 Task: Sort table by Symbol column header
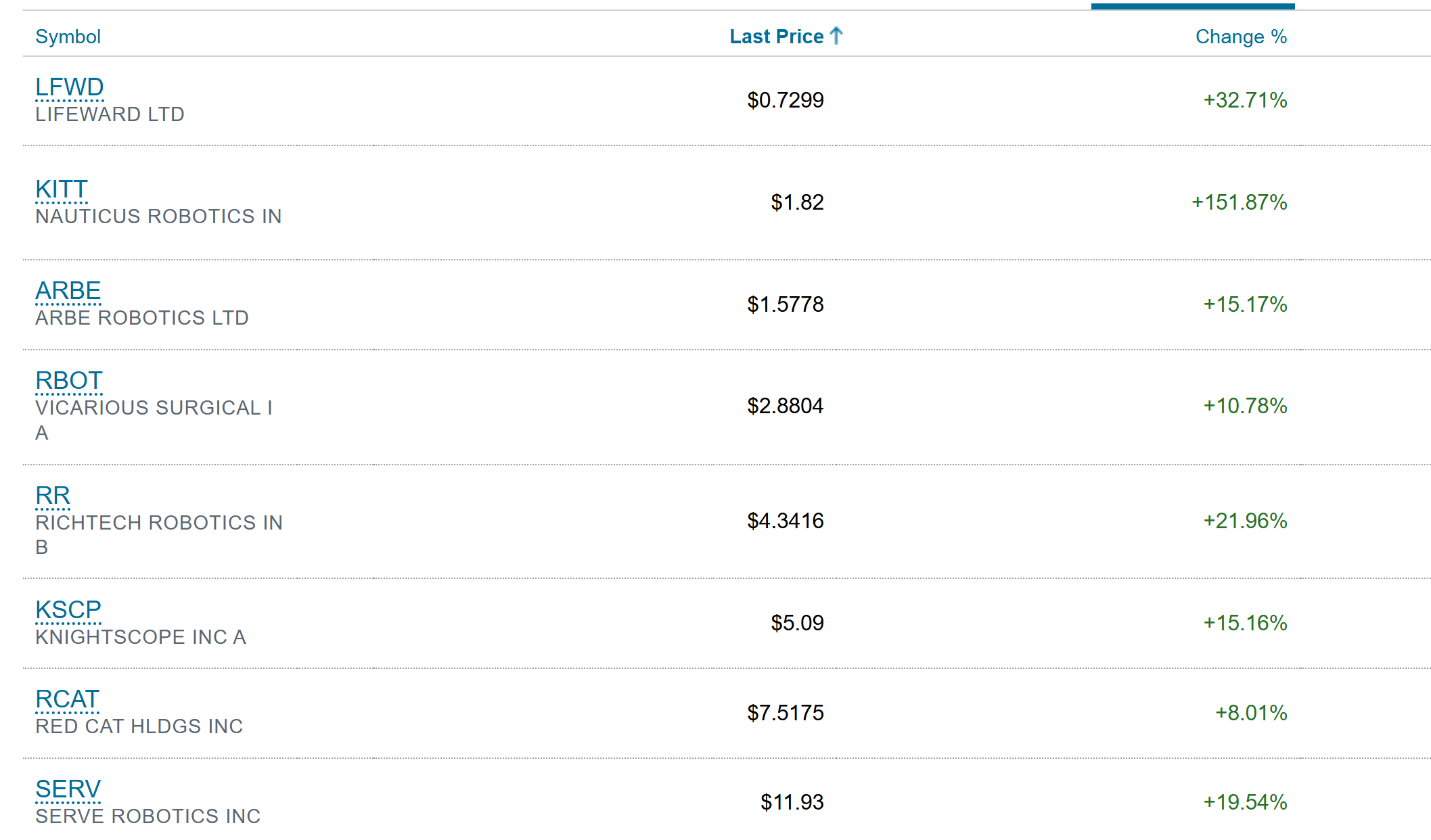68,37
